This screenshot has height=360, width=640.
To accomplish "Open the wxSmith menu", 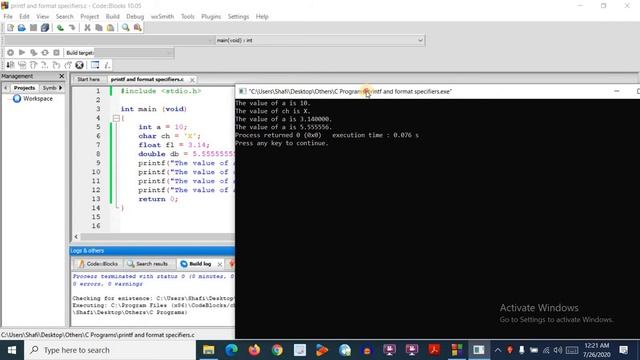I will [162, 17].
